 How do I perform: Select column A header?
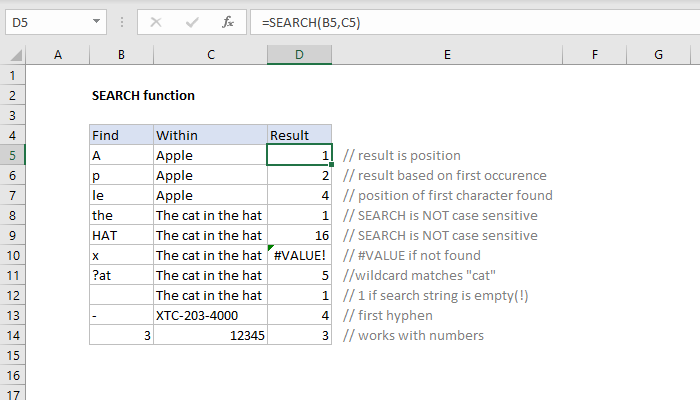(x=58, y=55)
